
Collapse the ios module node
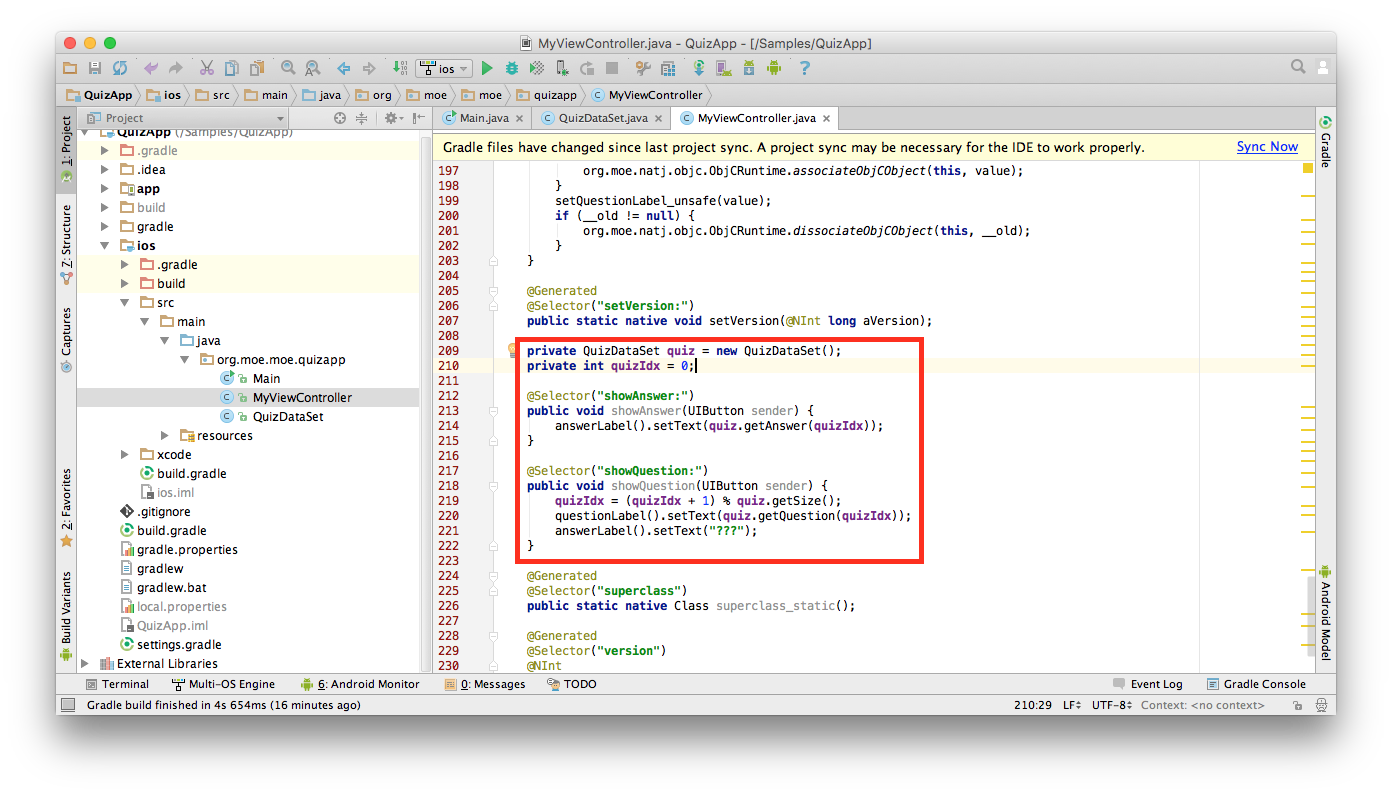[105, 245]
